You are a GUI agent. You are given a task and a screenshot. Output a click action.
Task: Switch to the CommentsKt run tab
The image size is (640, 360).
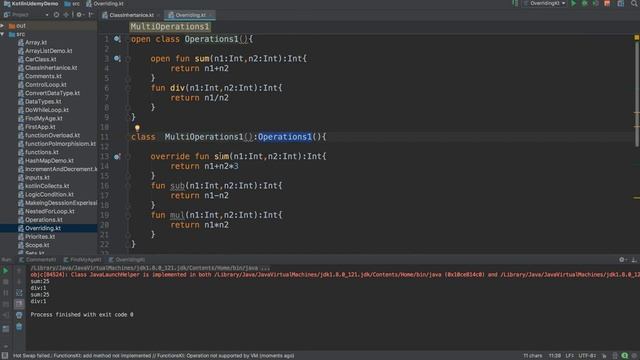tap(38, 260)
